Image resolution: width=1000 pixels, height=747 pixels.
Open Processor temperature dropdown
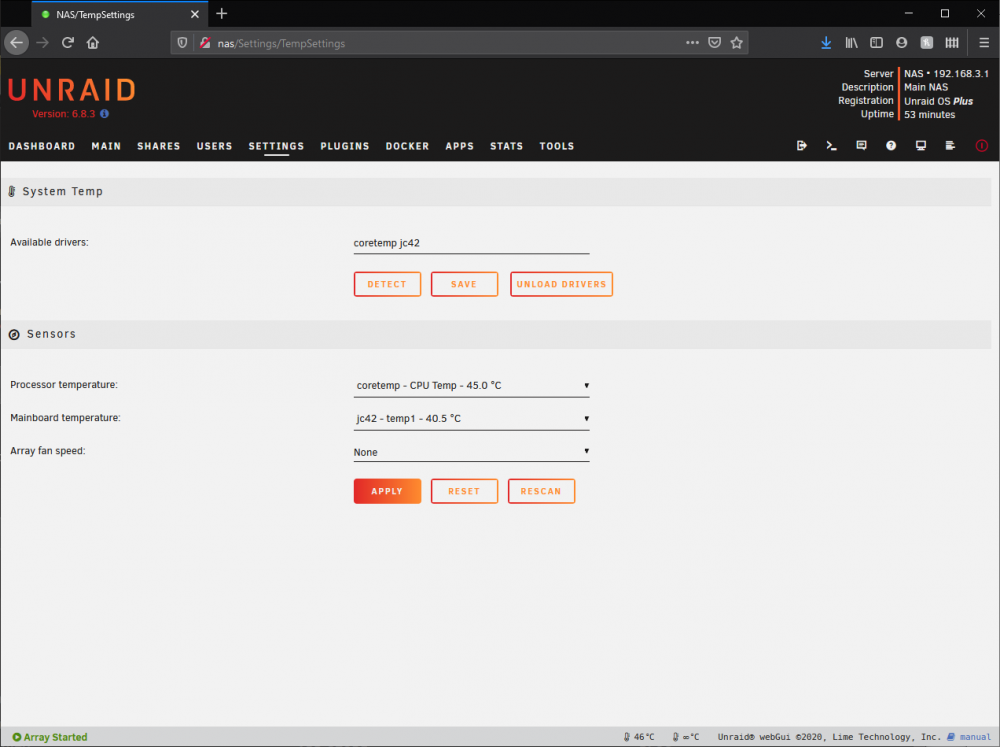(471, 385)
